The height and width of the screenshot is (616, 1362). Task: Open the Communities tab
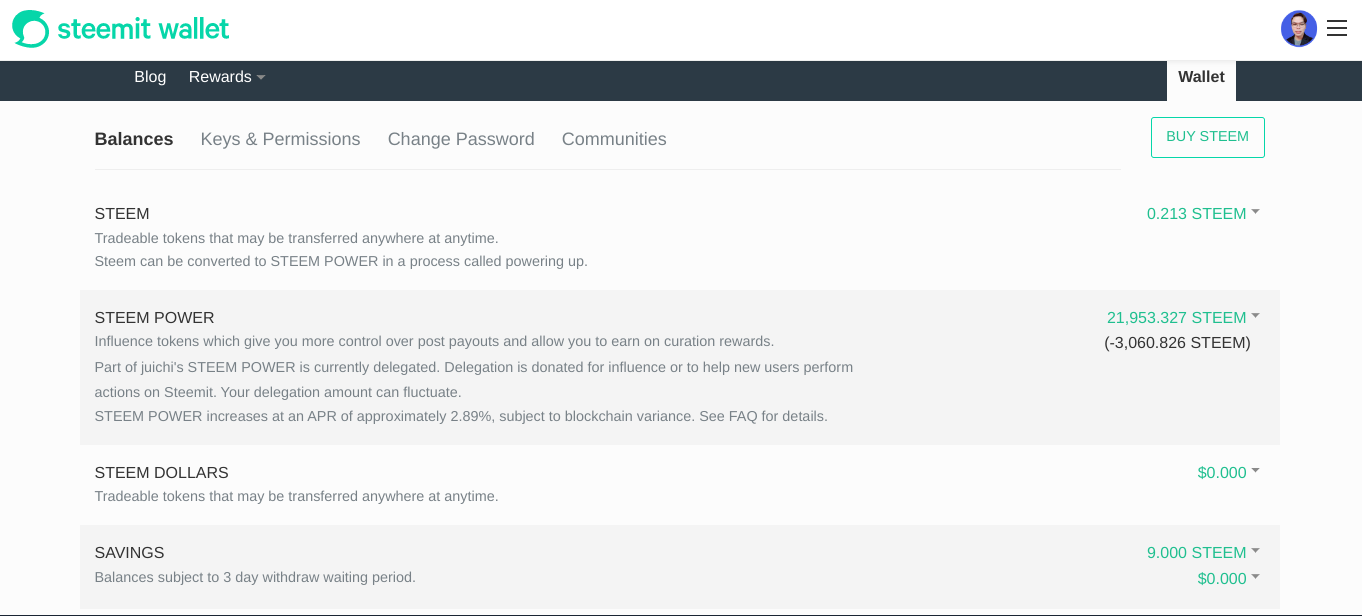coord(614,139)
